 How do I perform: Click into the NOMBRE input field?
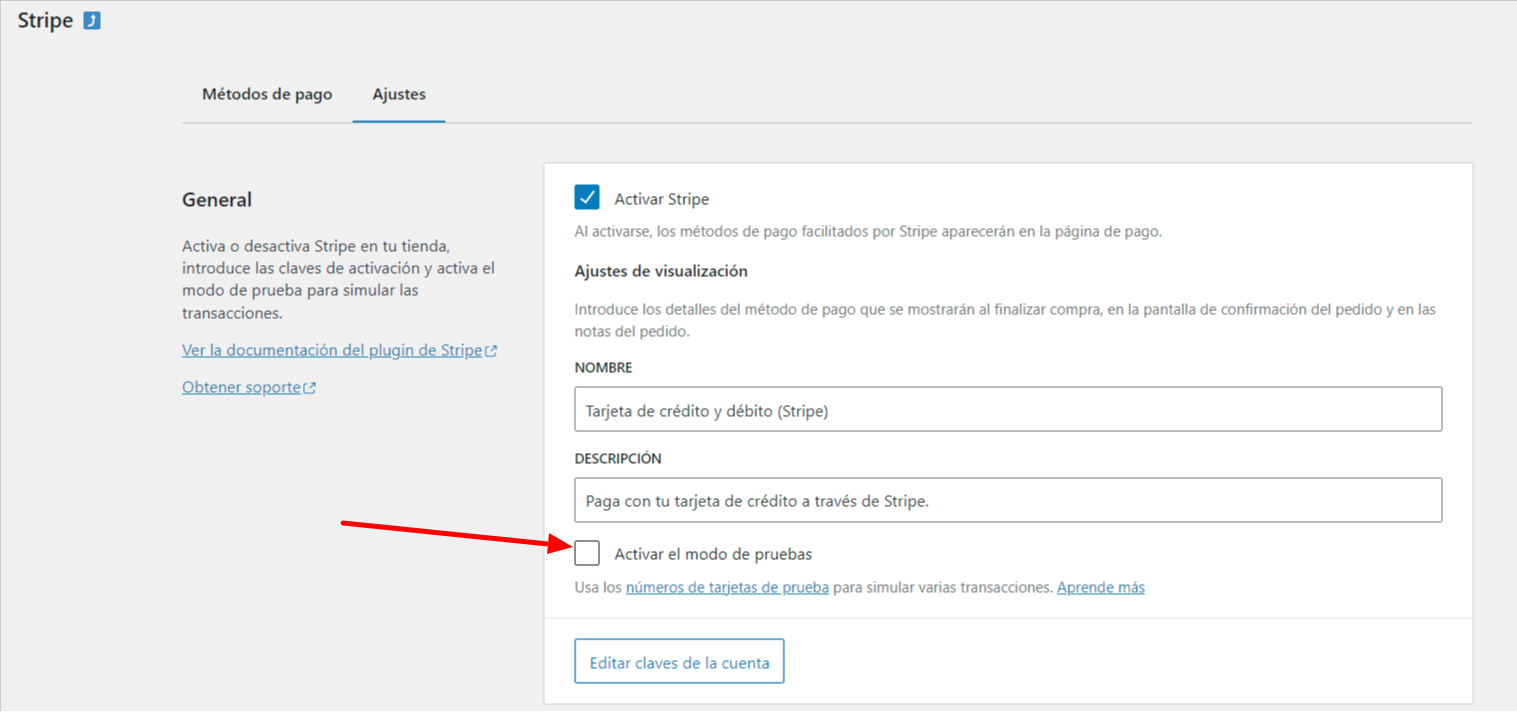coord(1008,409)
